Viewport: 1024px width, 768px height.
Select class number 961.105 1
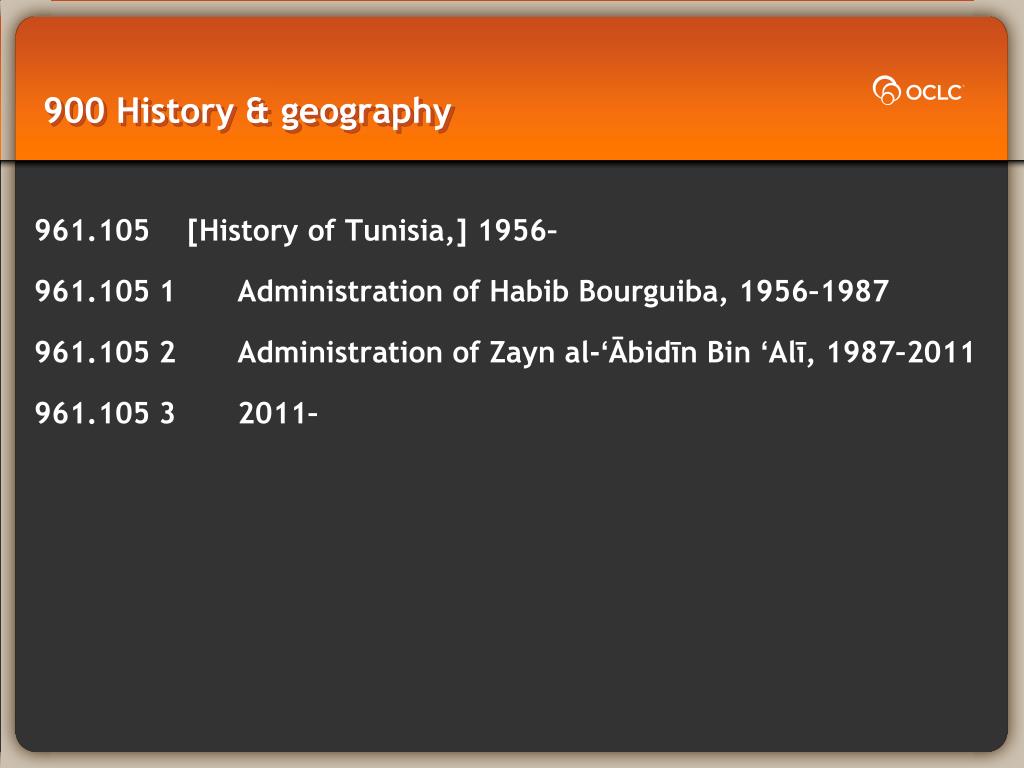tap(104, 291)
